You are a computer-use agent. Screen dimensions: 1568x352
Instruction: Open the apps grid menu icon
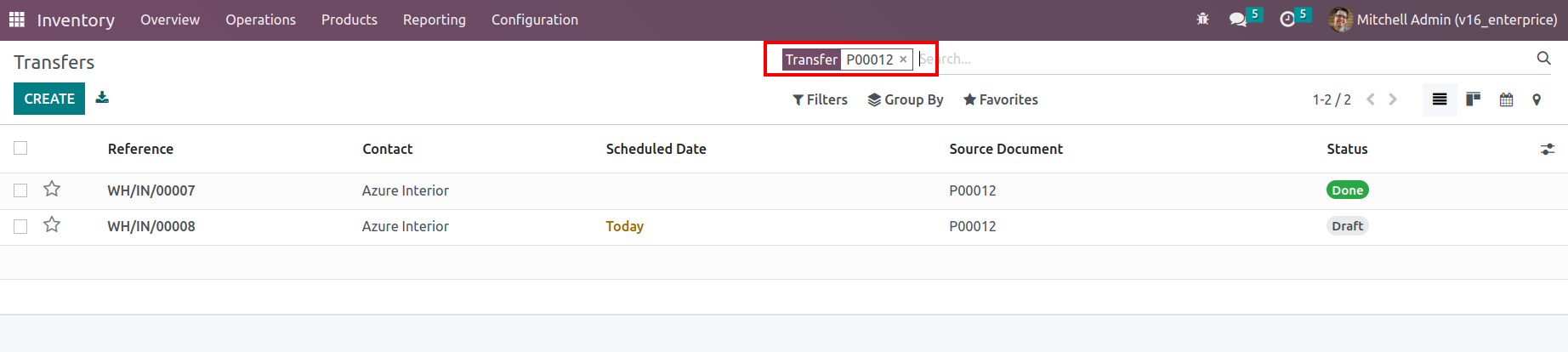point(17,19)
